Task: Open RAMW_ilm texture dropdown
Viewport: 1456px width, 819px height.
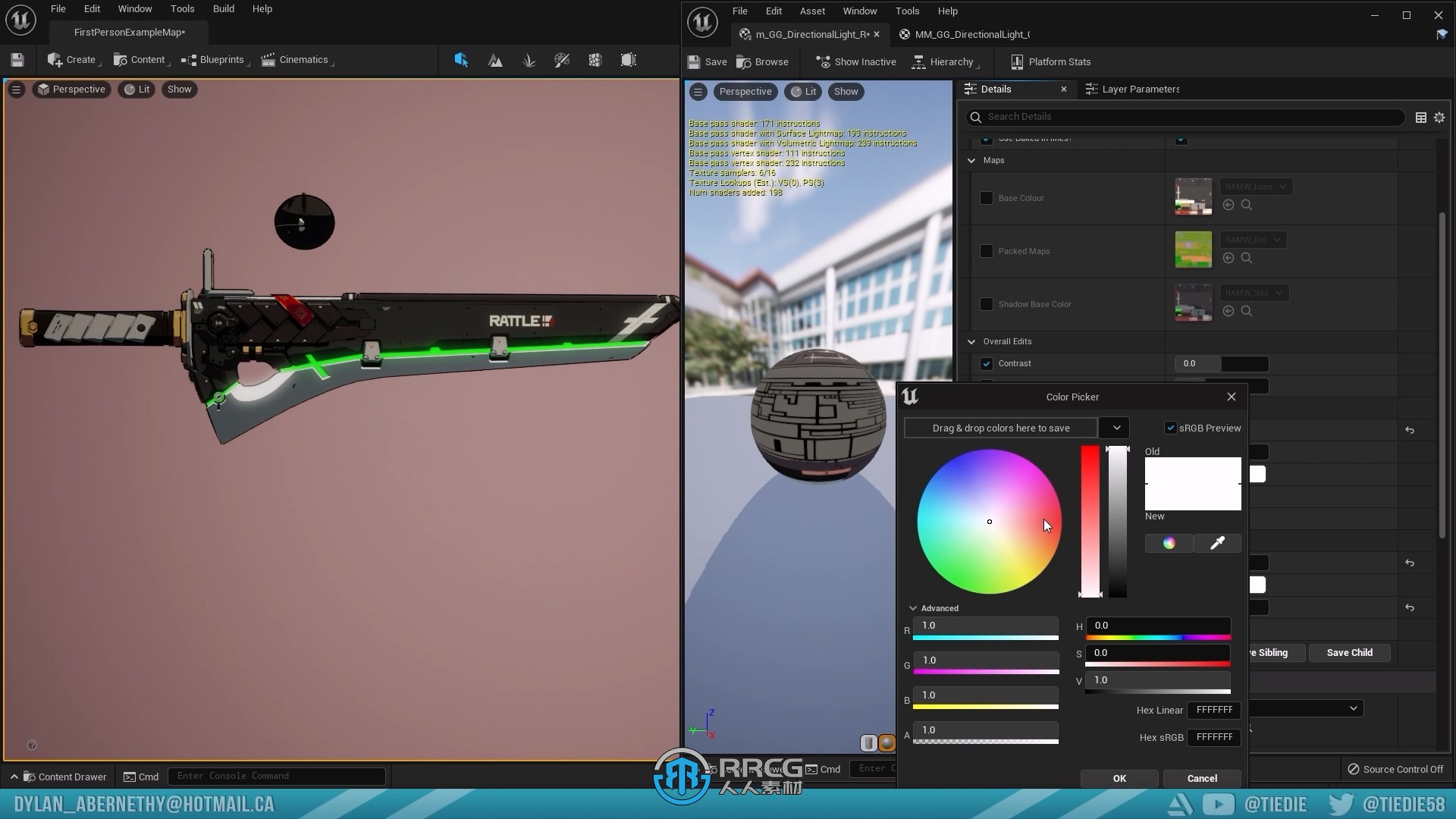Action: 1253,240
